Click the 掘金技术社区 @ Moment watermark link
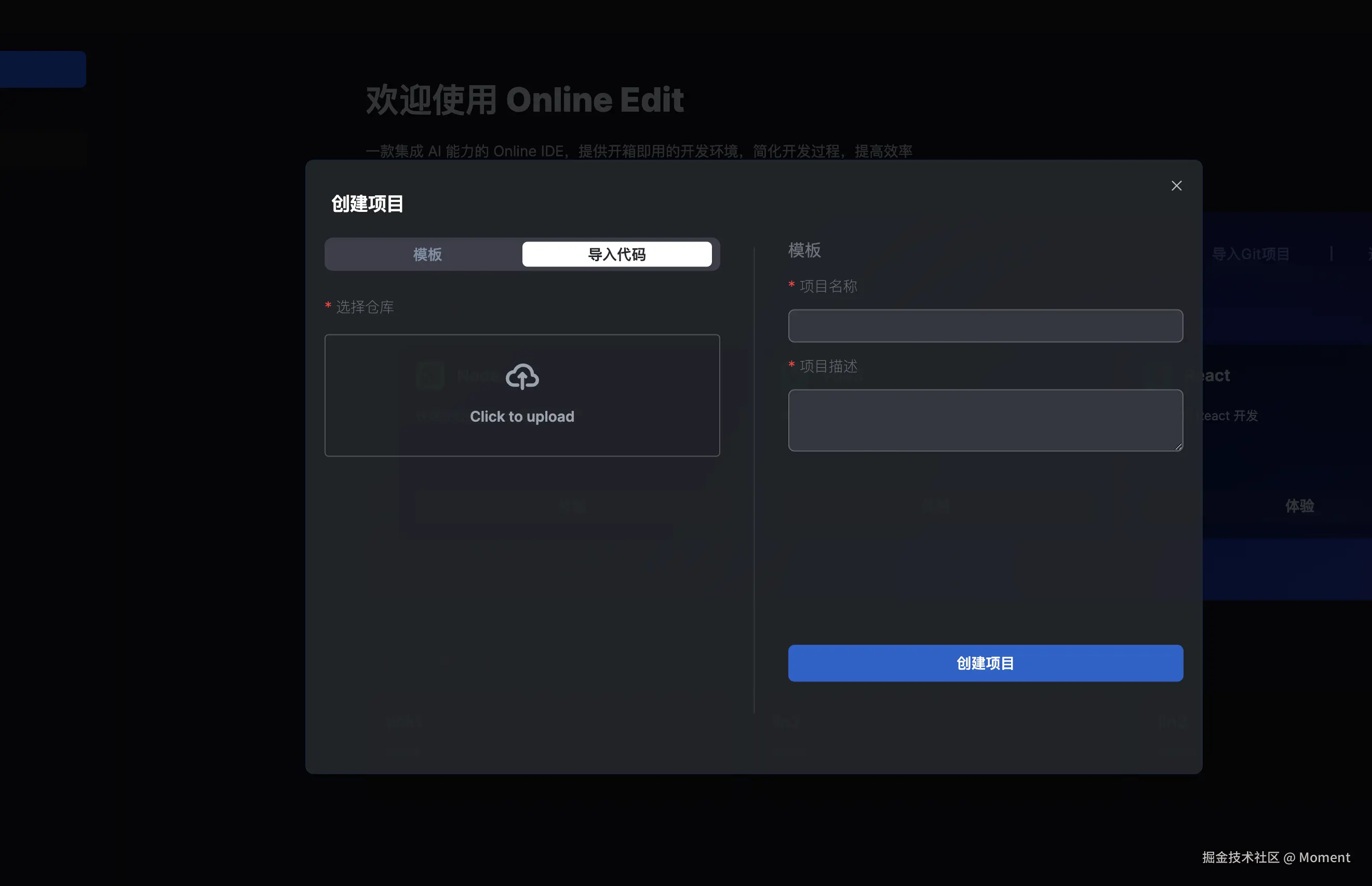1372x886 pixels. pyautogui.click(x=1276, y=857)
